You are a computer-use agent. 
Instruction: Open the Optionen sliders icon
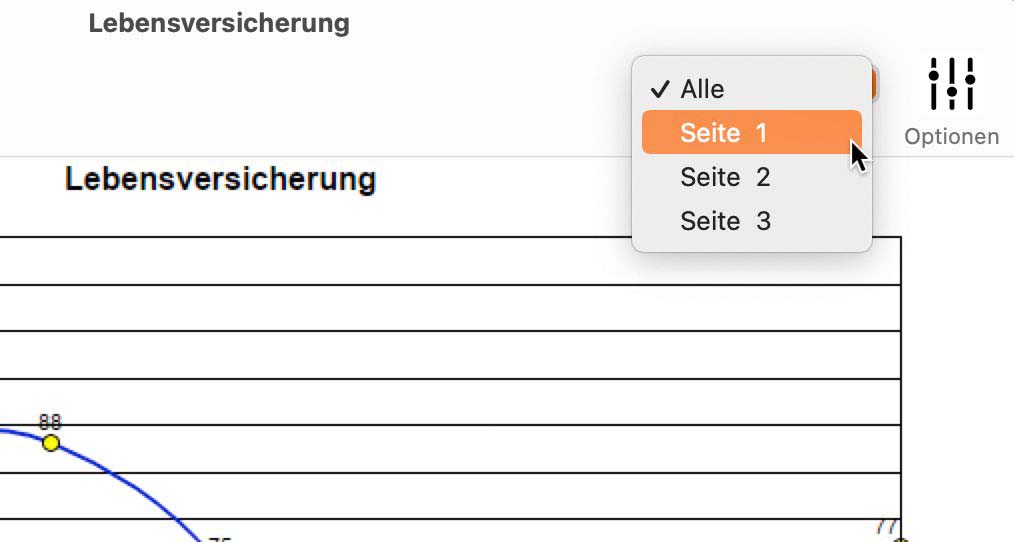click(x=951, y=83)
